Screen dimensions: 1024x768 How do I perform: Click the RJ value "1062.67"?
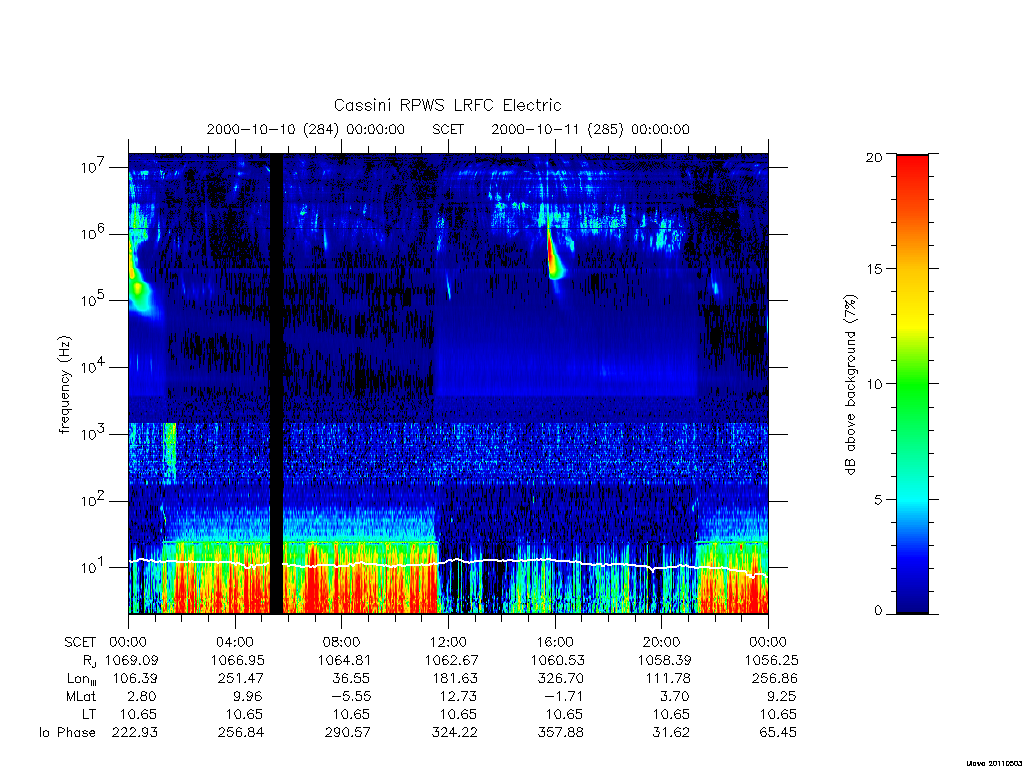[451, 660]
